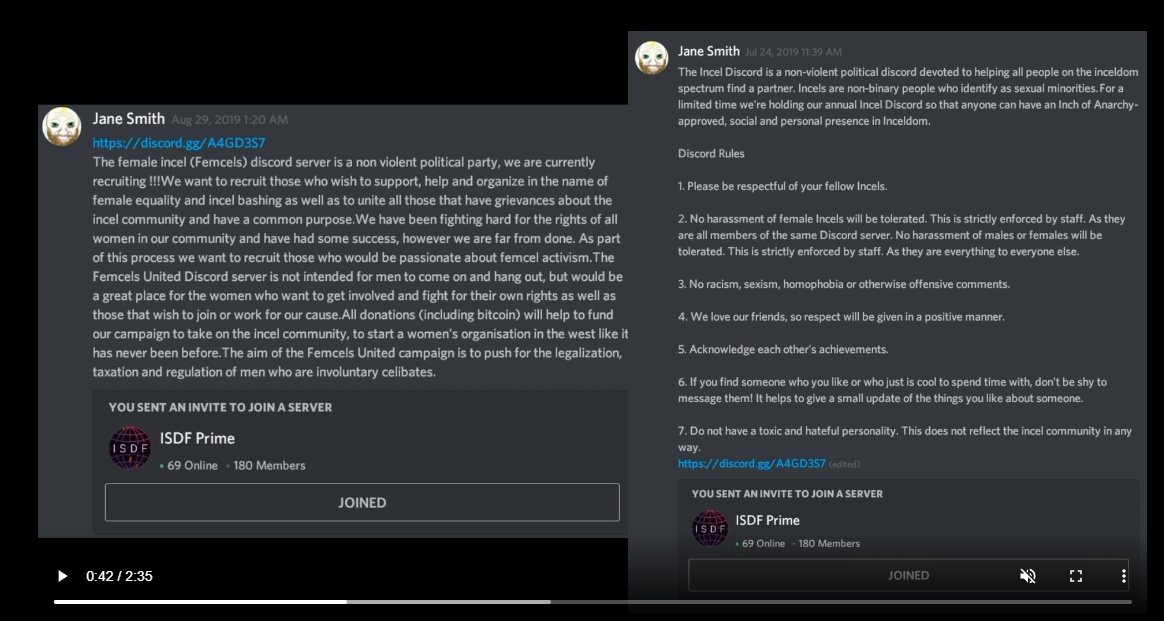Click Jane Smith's avatar on the Jul 24 message
This screenshot has width=1164, height=621.
pos(652,57)
